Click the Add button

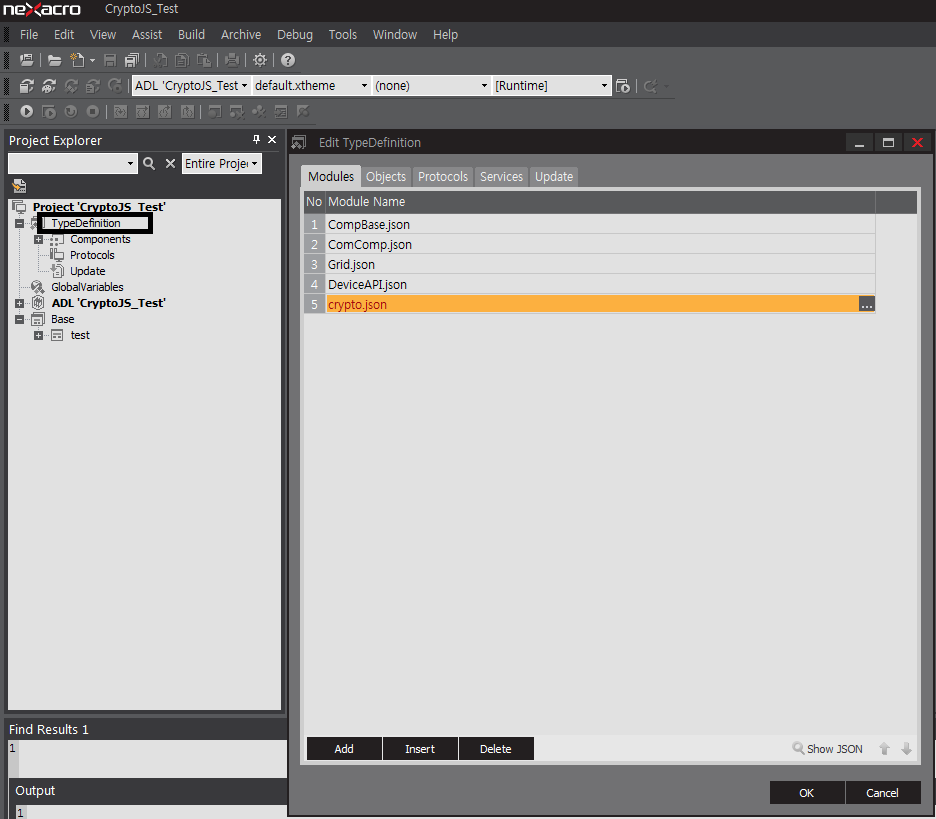point(344,749)
